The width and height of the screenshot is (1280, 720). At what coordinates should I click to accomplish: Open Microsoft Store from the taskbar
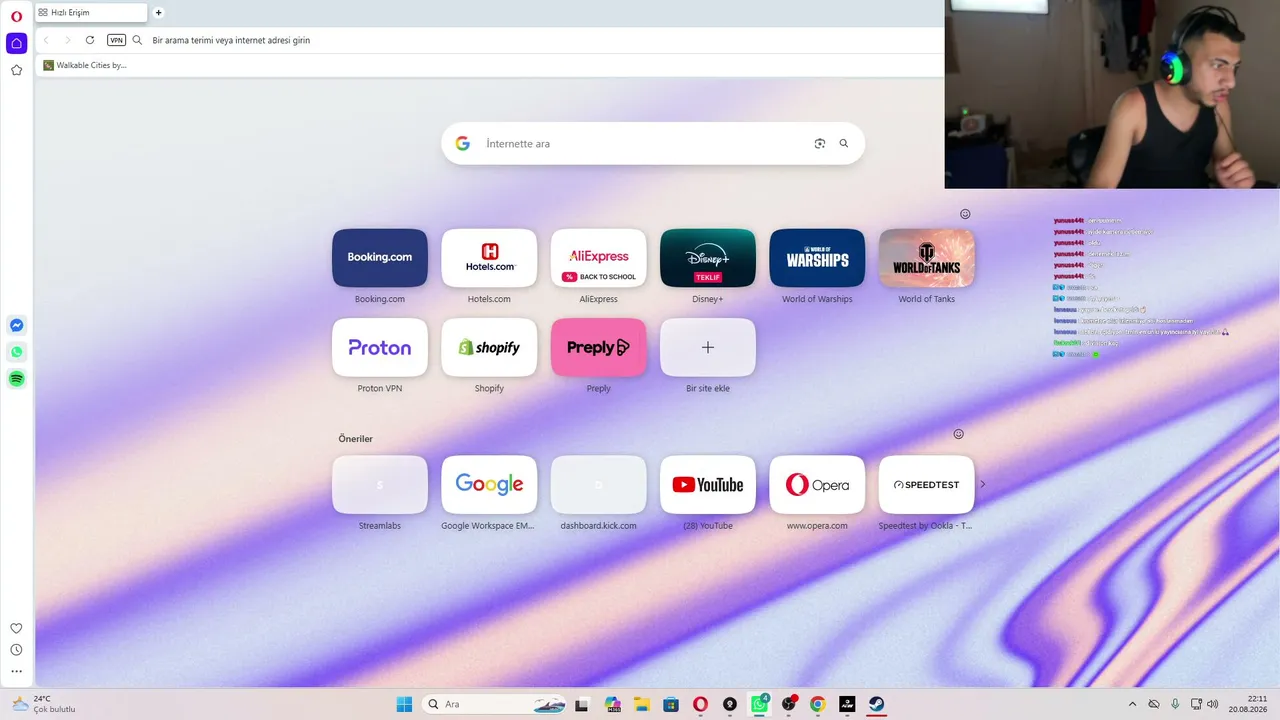point(671,704)
